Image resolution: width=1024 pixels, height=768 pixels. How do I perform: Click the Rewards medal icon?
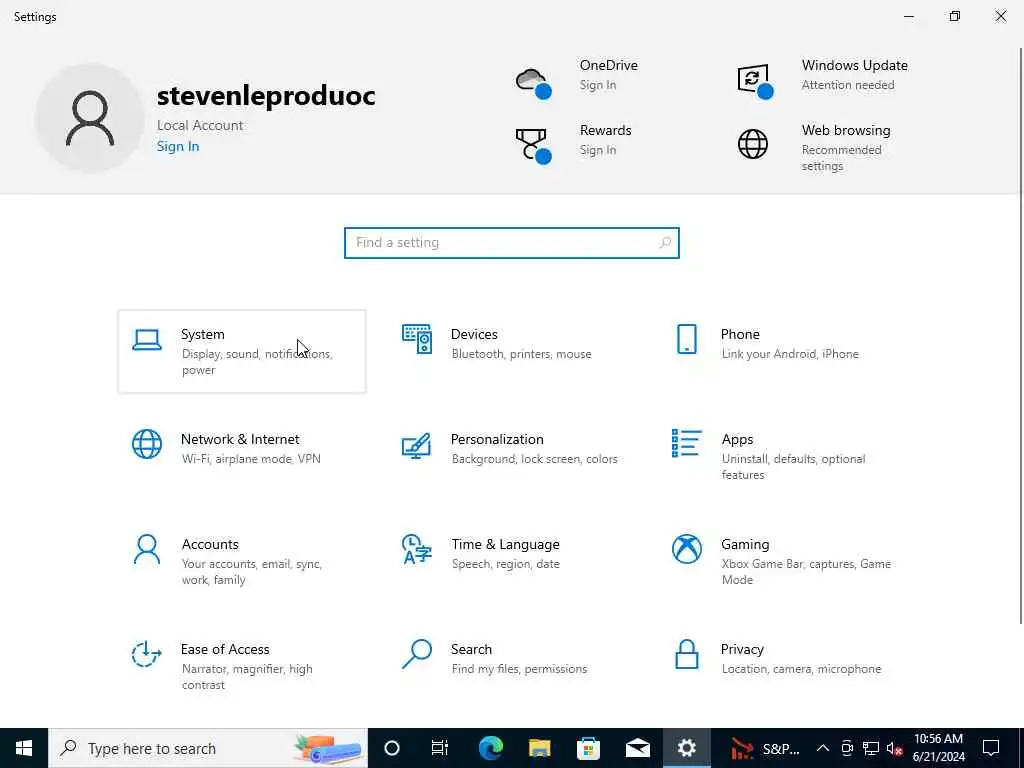pos(533,146)
